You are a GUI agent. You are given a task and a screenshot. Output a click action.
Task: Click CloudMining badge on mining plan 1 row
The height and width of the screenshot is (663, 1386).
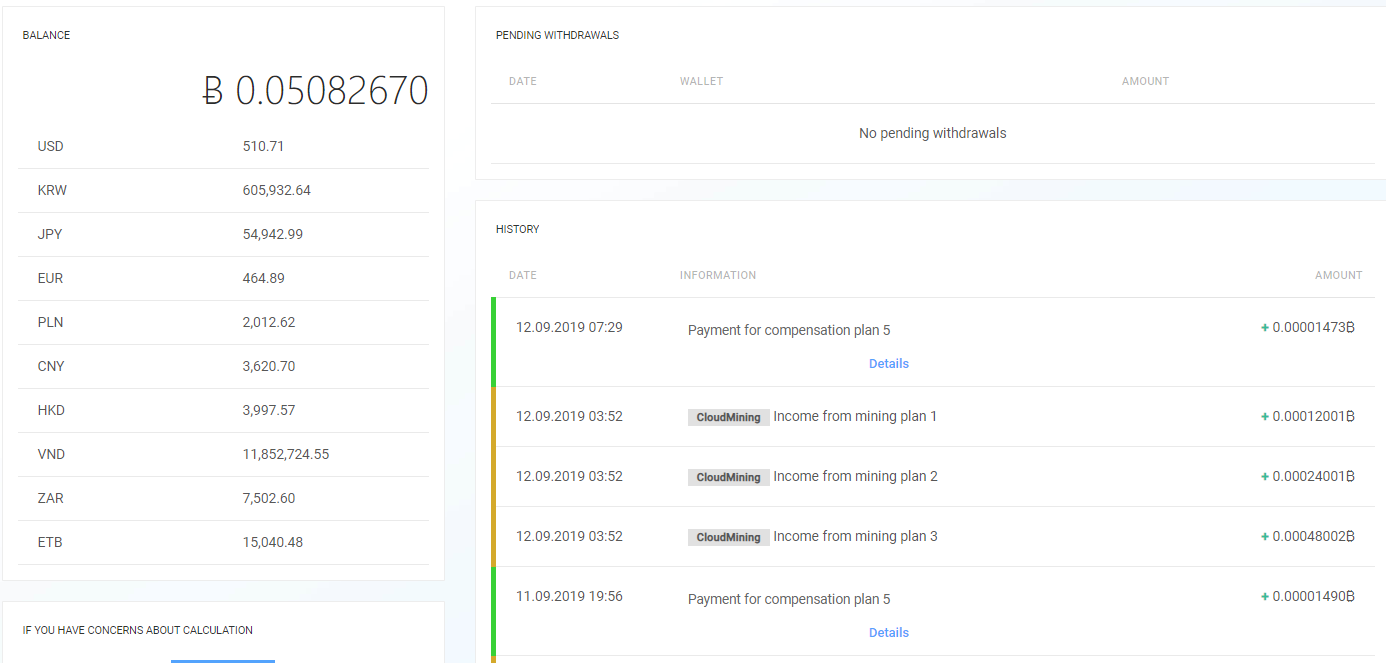pyautogui.click(x=728, y=417)
